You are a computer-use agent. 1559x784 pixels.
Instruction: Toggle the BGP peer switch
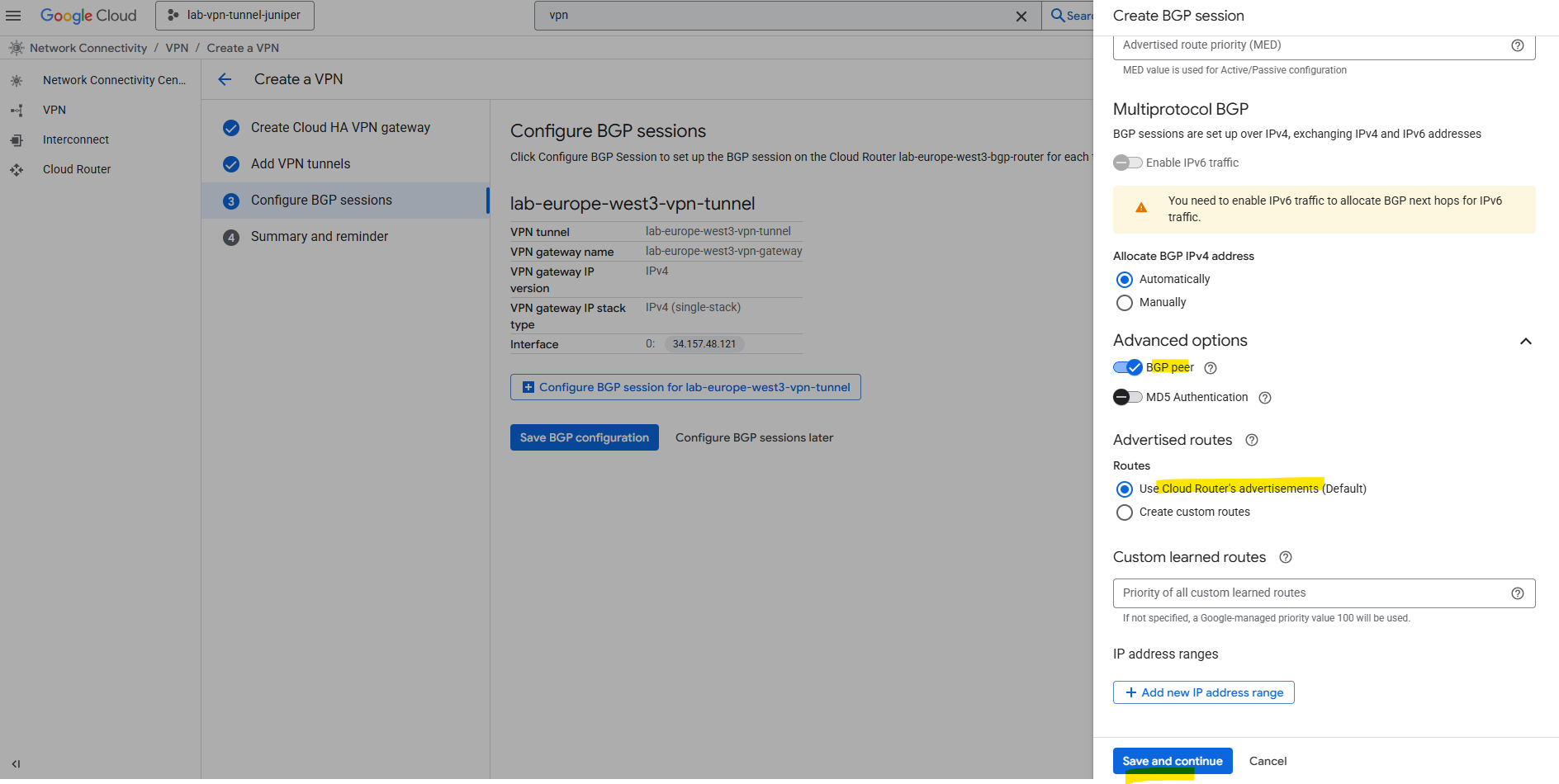(1127, 367)
